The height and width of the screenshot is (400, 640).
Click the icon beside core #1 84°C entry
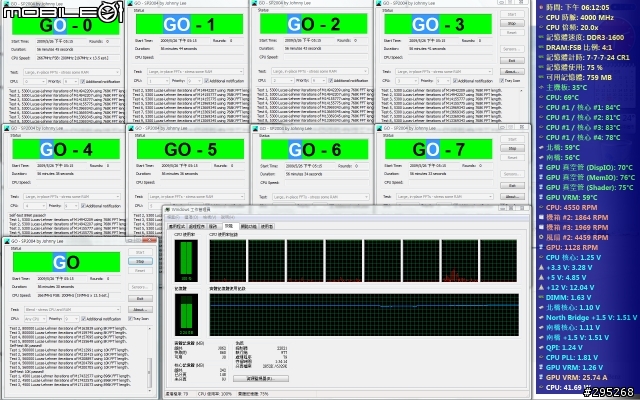pos(541,107)
